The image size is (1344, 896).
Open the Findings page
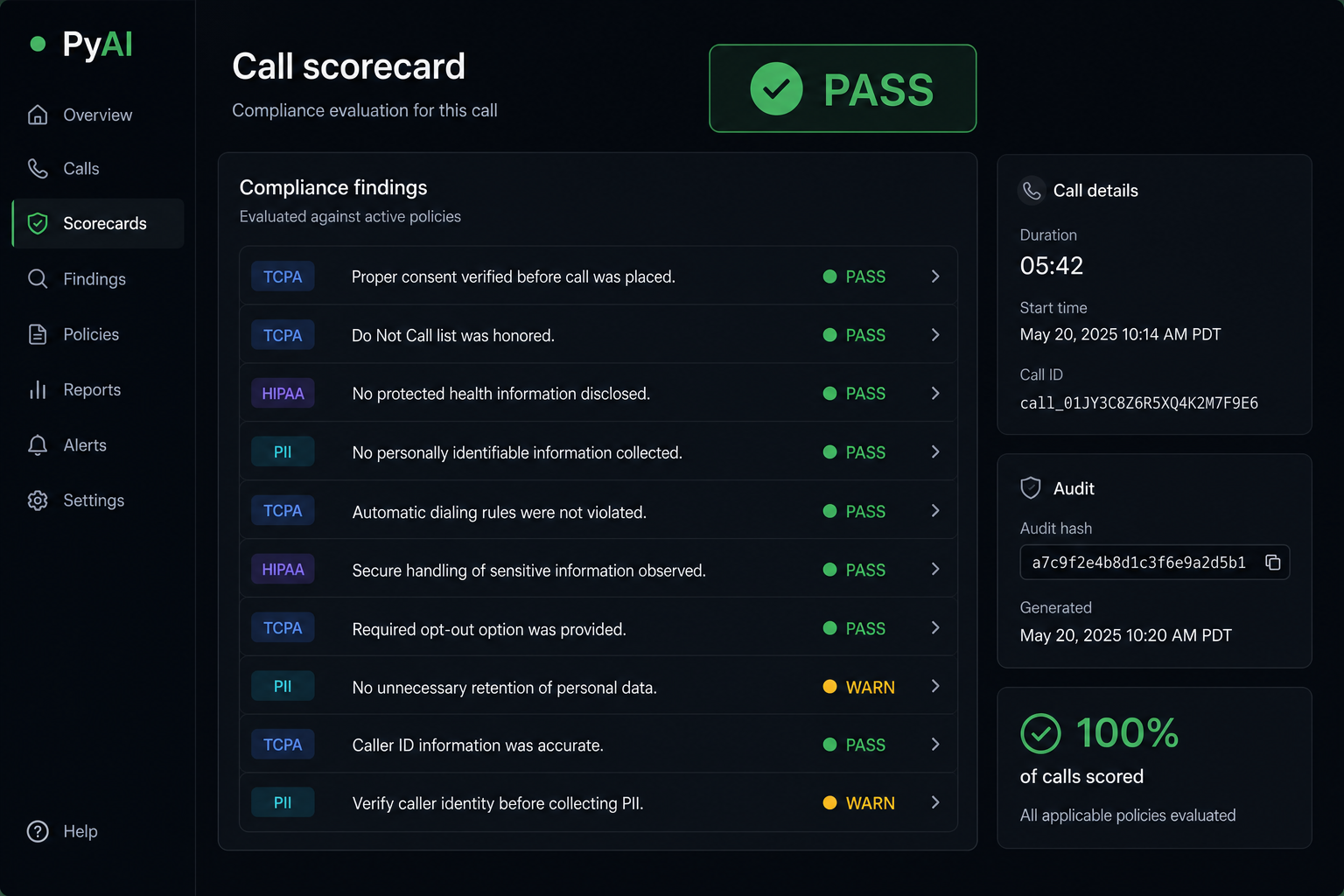click(x=97, y=278)
